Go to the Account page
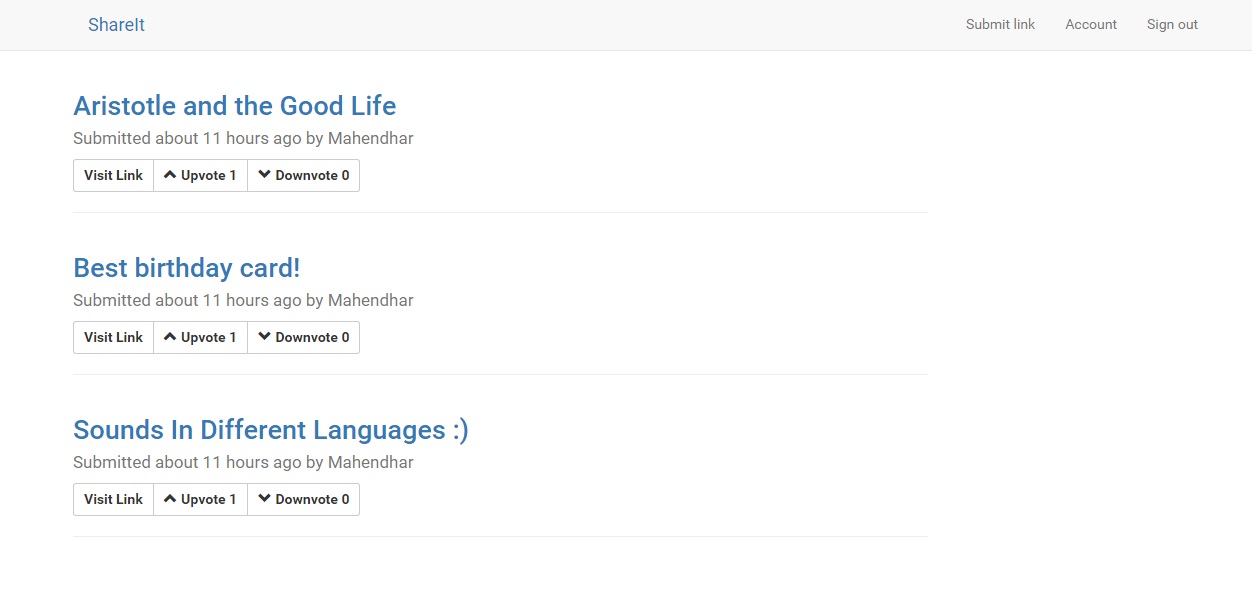1252x589 pixels. point(1090,25)
